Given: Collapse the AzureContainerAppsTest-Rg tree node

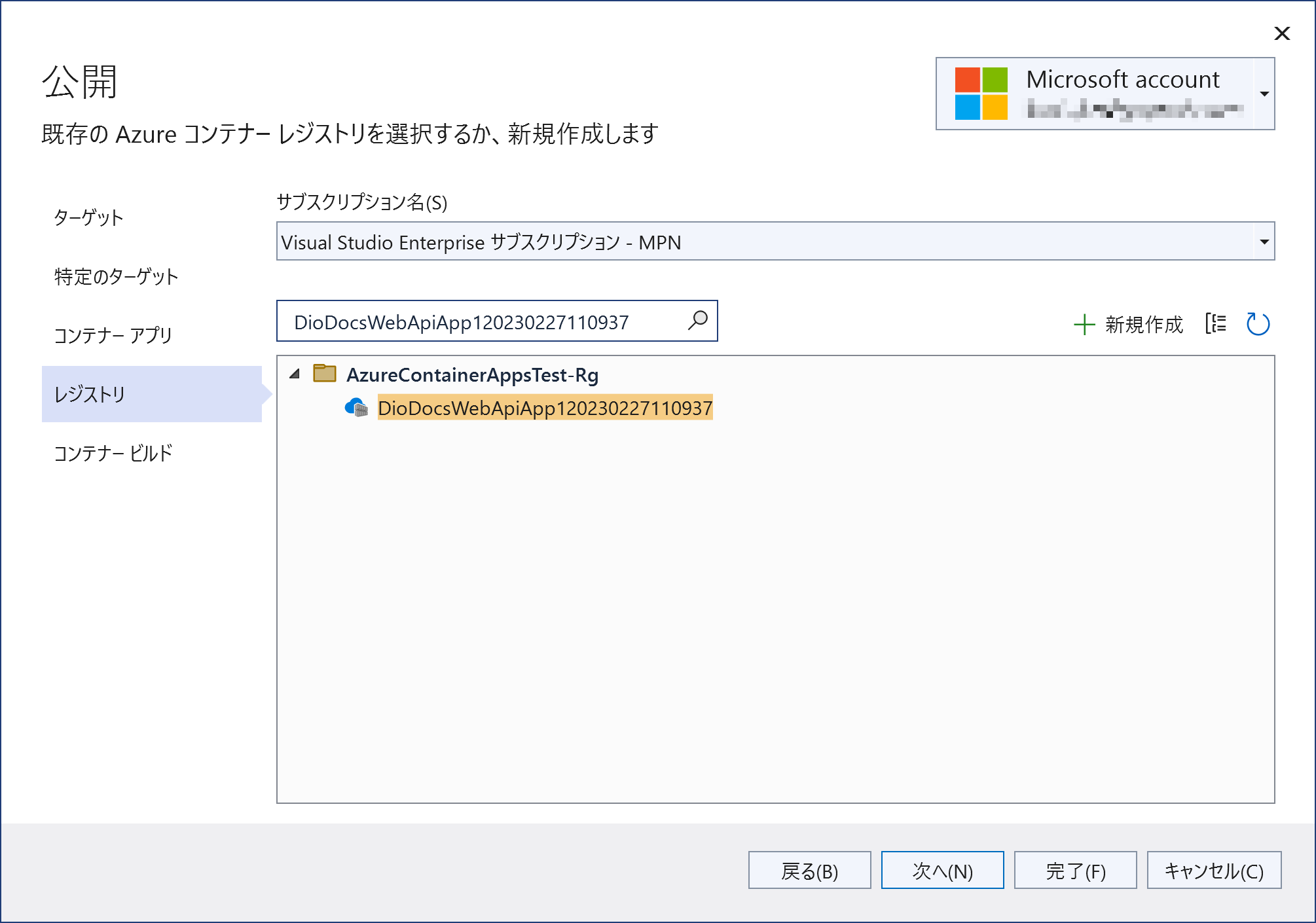Looking at the screenshot, I should (x=295, y=374).
